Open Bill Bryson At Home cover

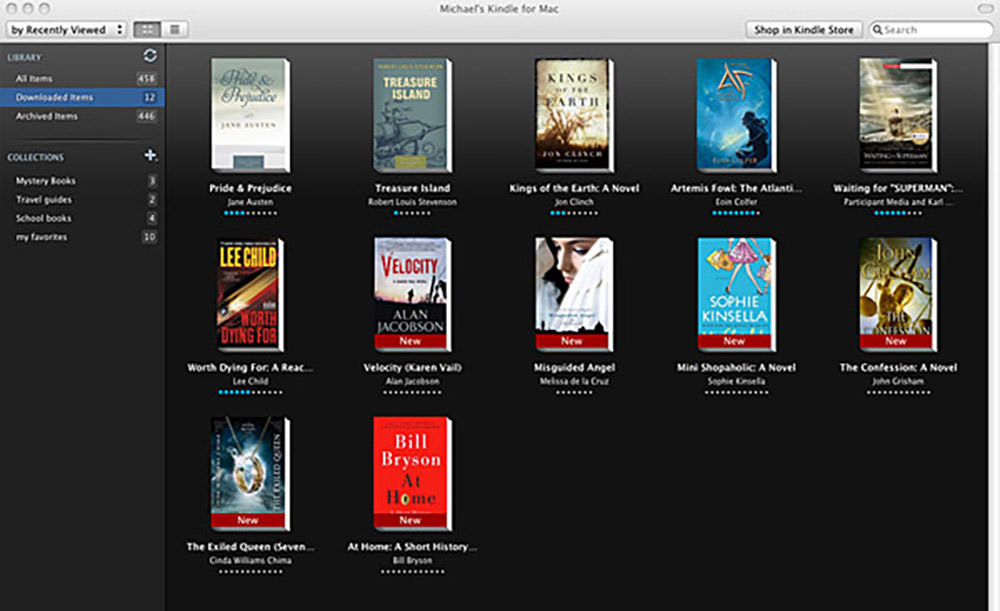(x=413, y=474)
